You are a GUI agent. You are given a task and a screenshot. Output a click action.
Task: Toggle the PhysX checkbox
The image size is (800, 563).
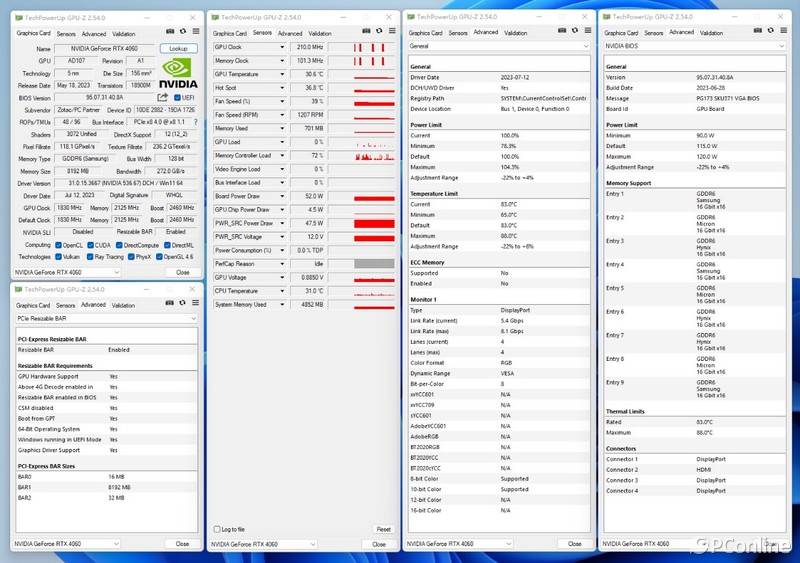[x=131, y=257]
